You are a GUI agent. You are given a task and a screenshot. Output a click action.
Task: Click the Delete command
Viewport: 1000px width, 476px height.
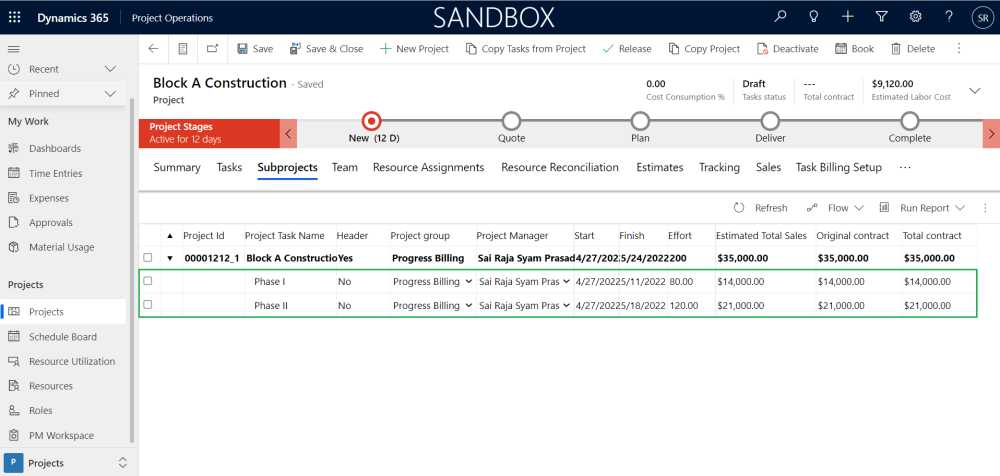coord(913,48)
